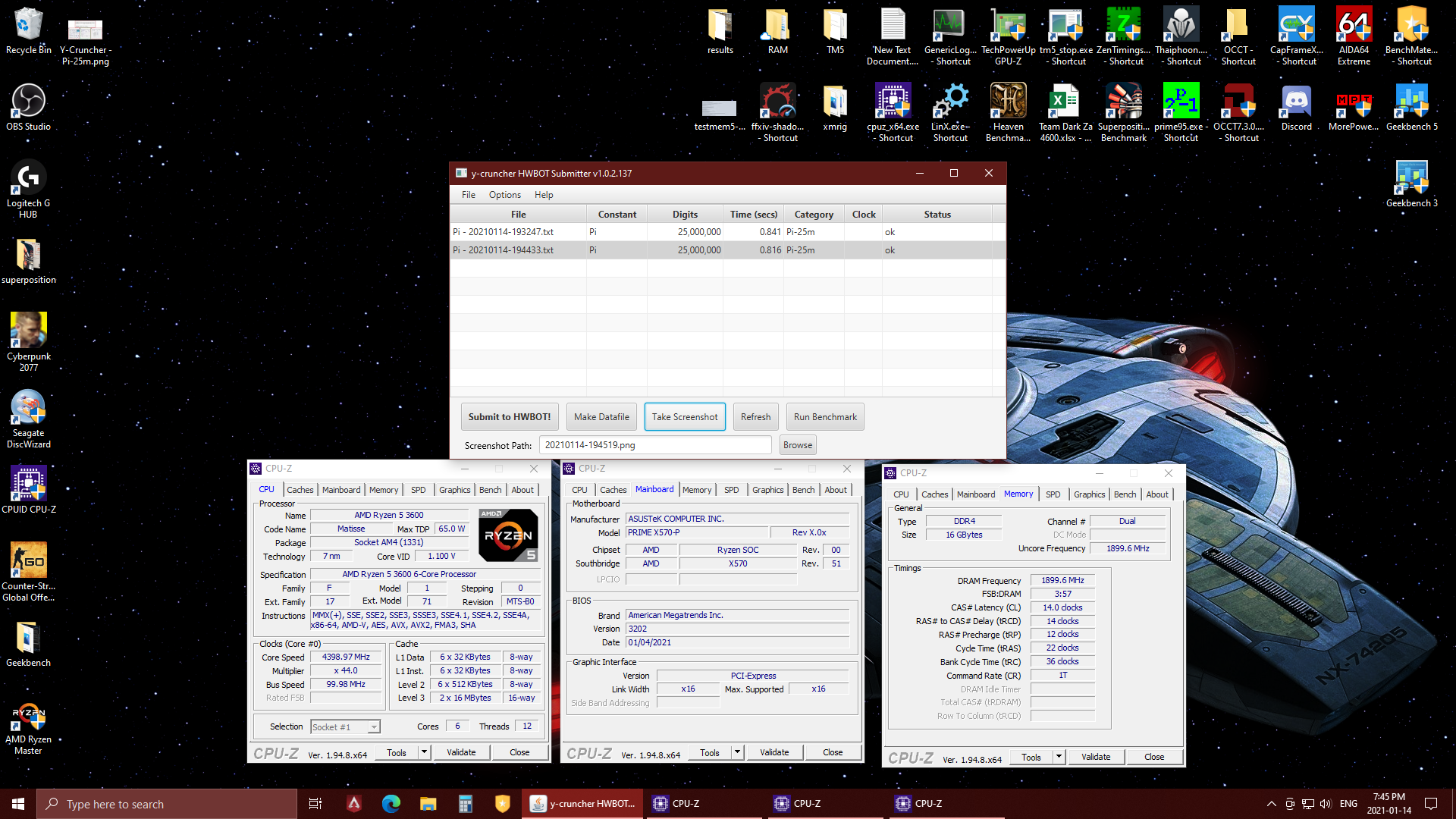Show hidden system tray icons
The height and width of the screenshot is (819, 1456).
point(1271,804)
